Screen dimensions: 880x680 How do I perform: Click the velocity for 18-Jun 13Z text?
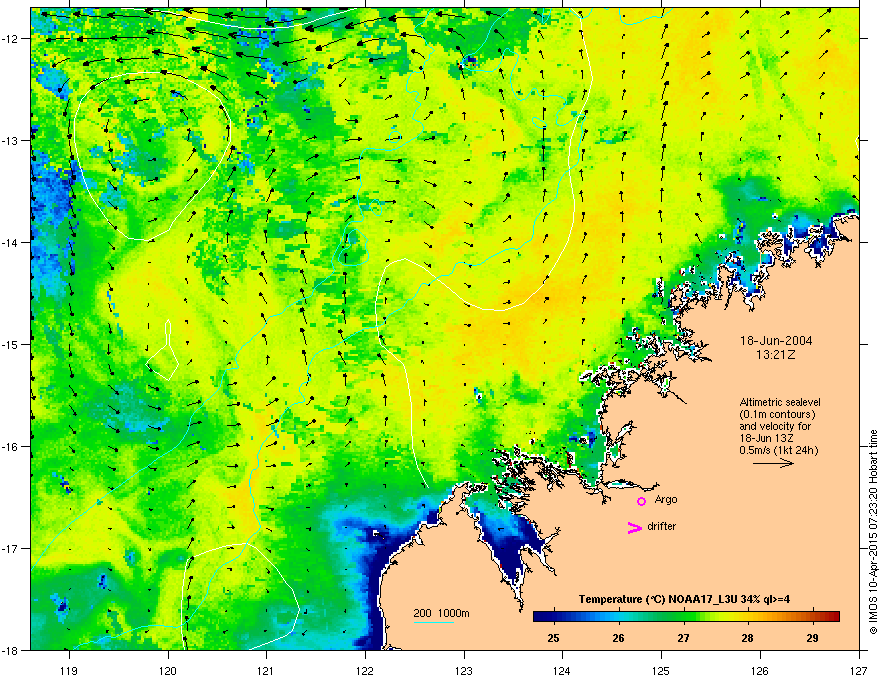click(774, 433)
